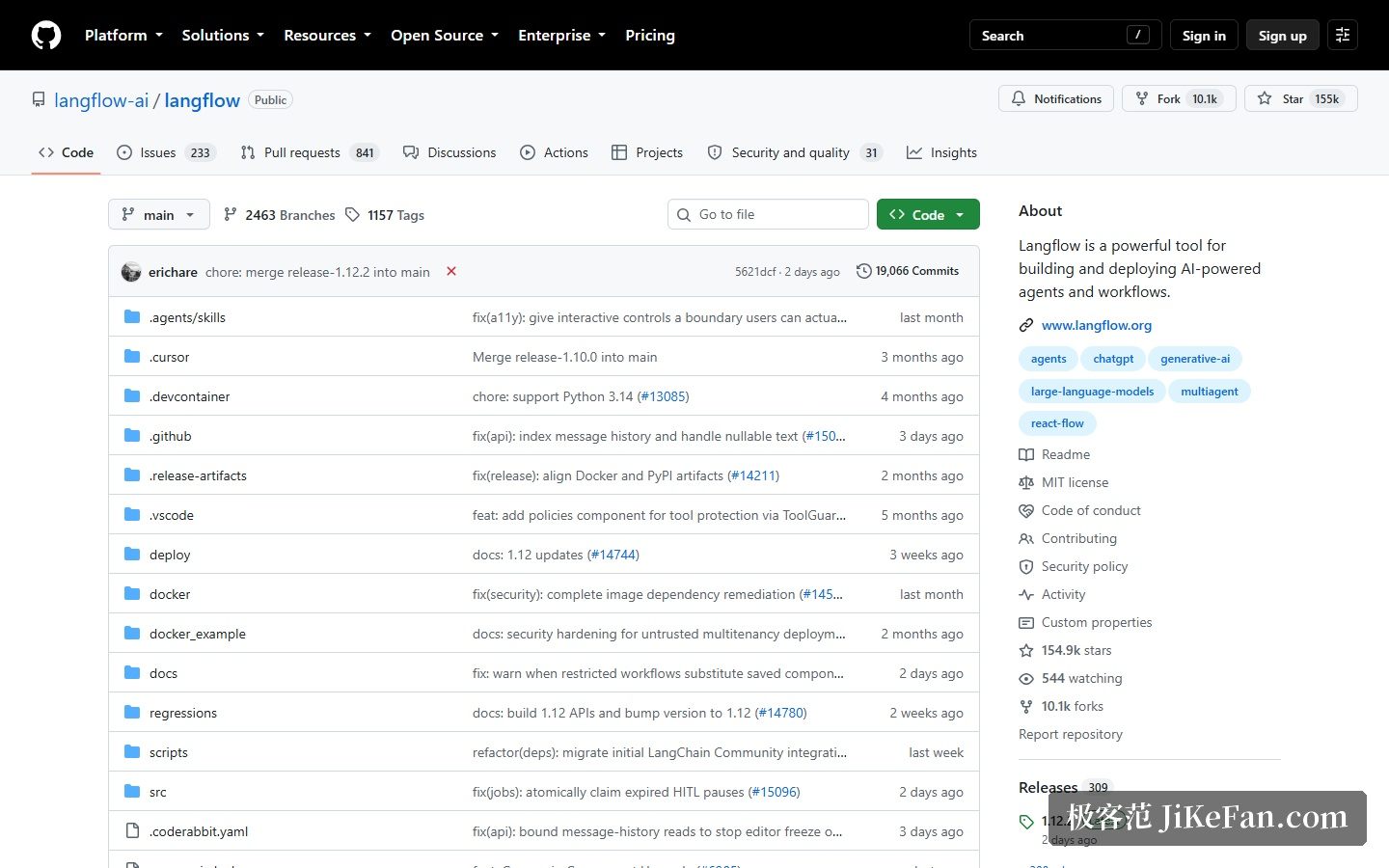View commit history via 19,066 Commits
The image size is (1389, 868).
click(x=908, y=271)
